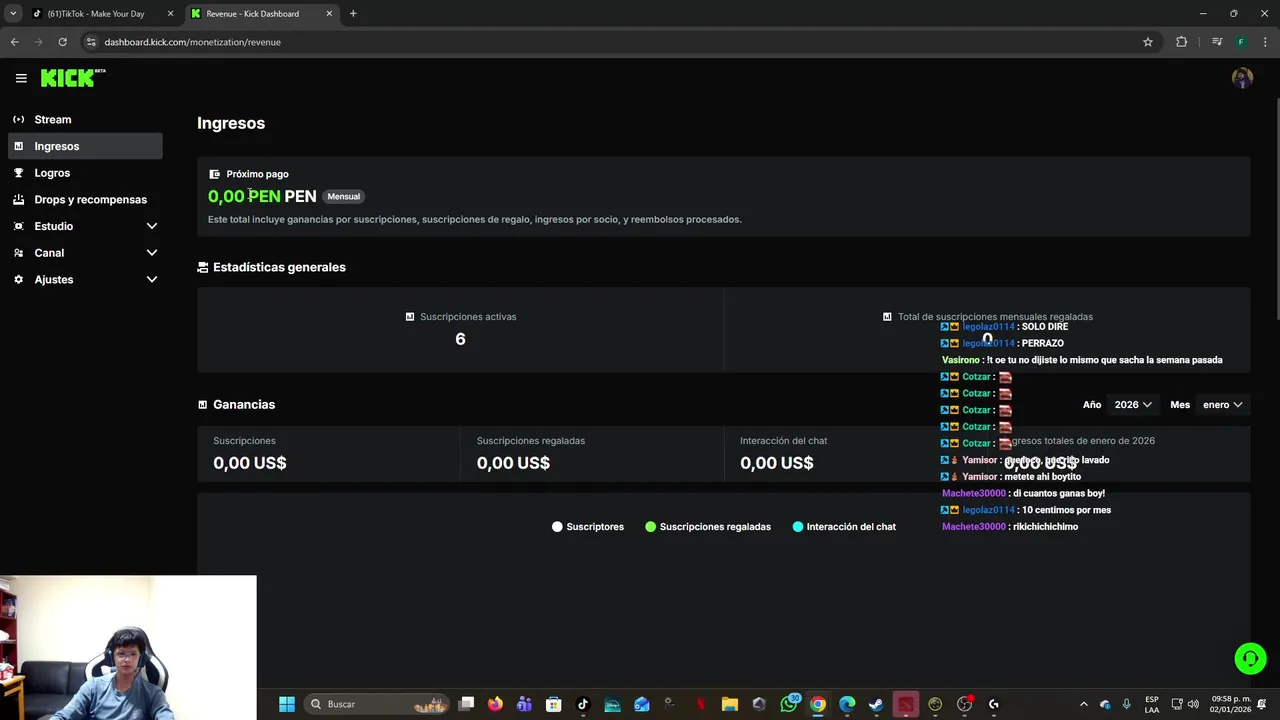Go back in browser history
The image size is (1280, 720).
[x=14, y=42]
